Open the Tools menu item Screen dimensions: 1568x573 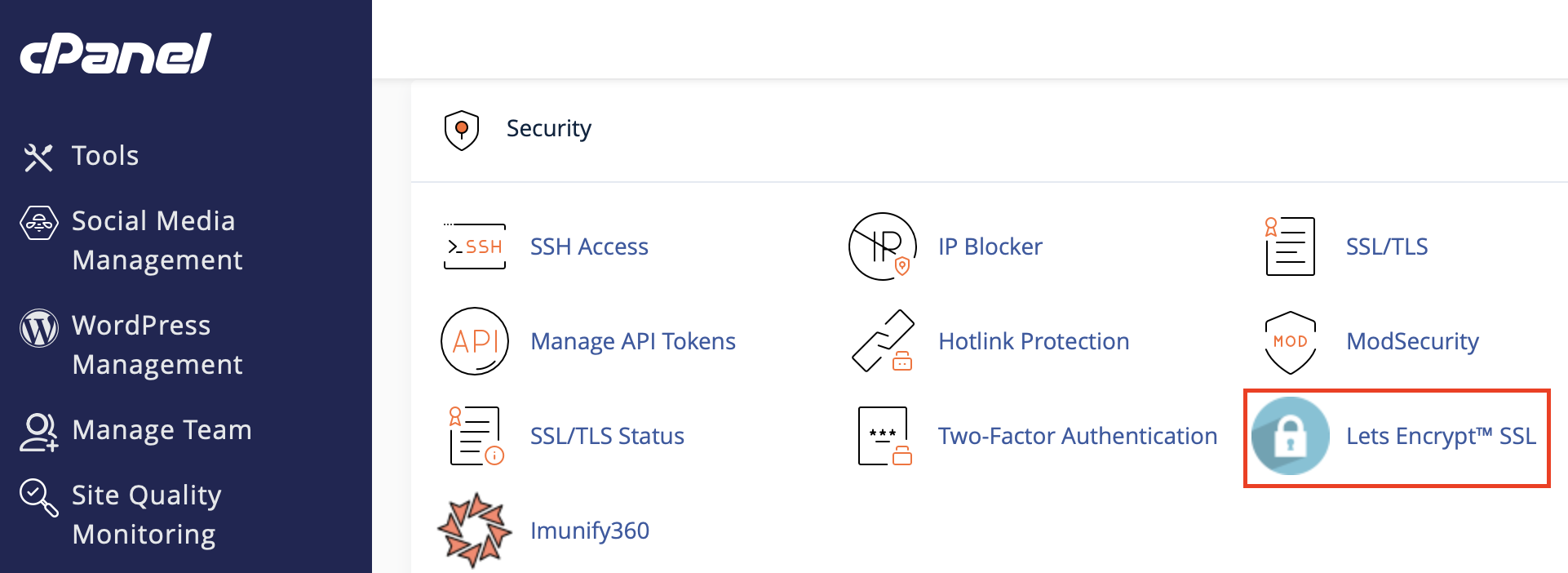(104, 156)
